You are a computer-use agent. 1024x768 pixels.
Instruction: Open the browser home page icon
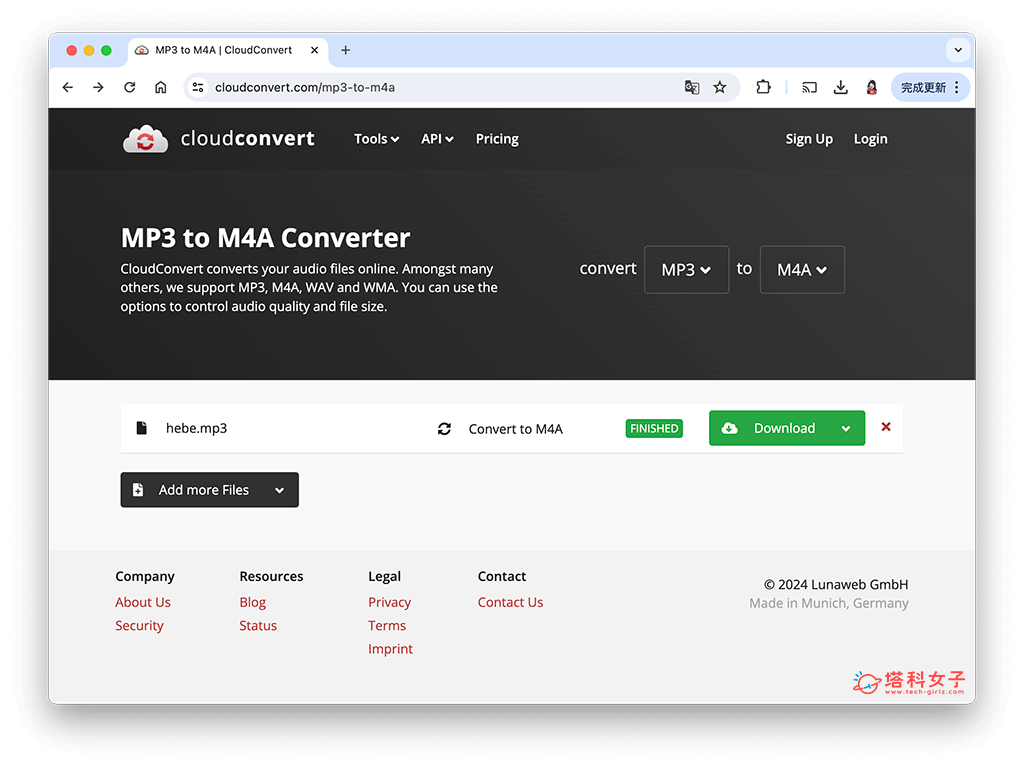(x=161, y=88)
